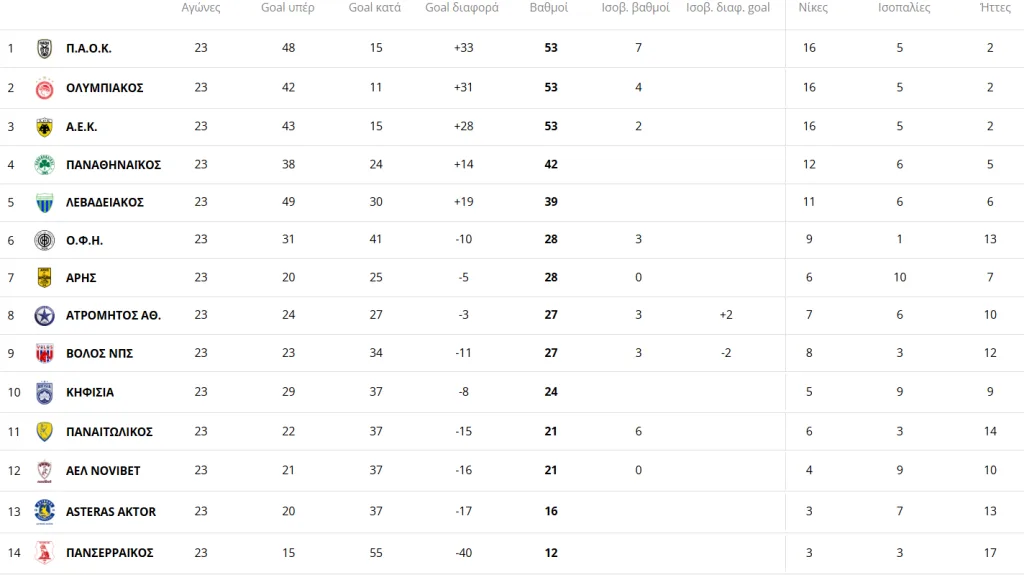
Task: Sort table by Βαθμοί column header
Action: [x=549, y=8]
